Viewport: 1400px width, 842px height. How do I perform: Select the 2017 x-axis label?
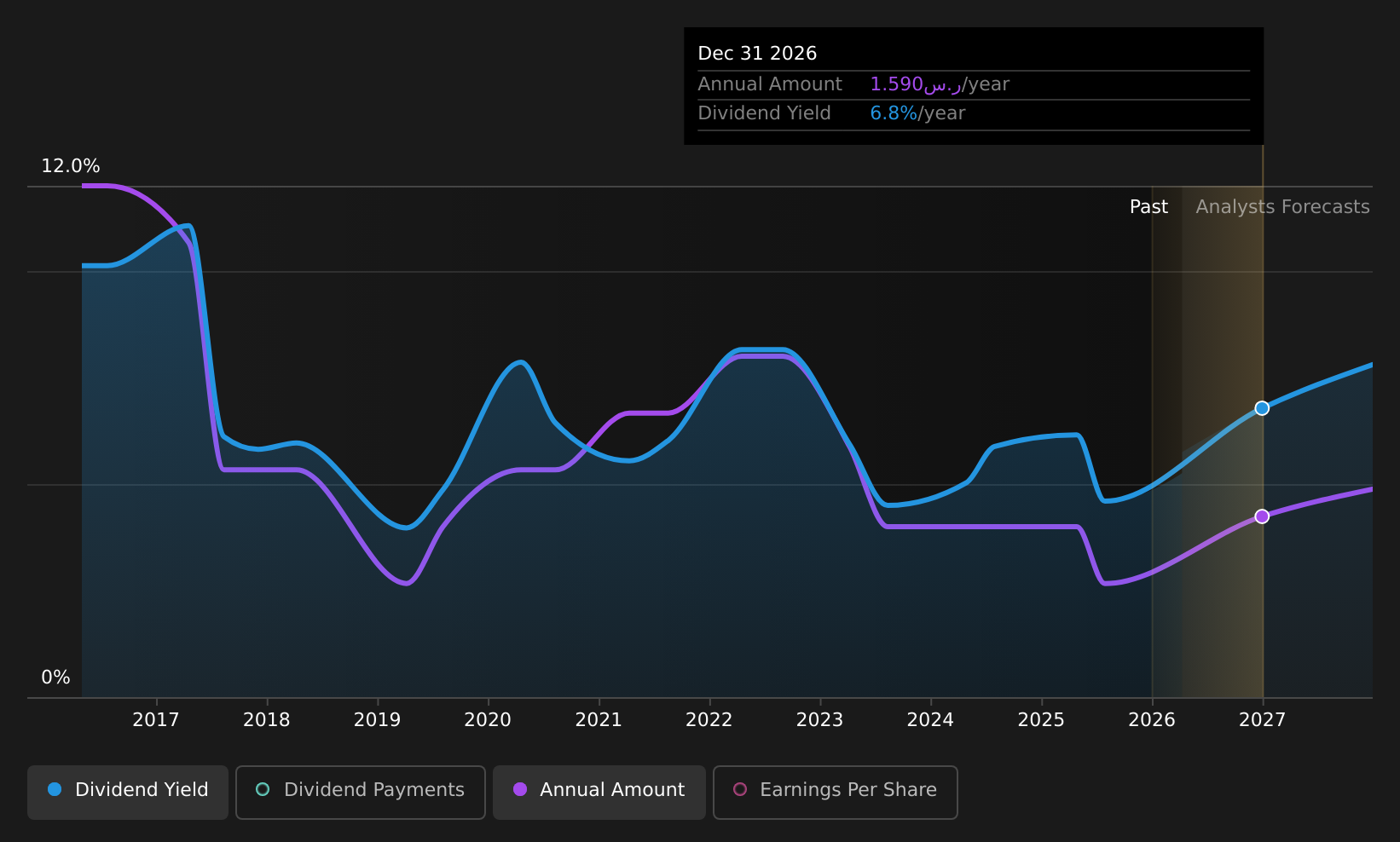[156, 720]
